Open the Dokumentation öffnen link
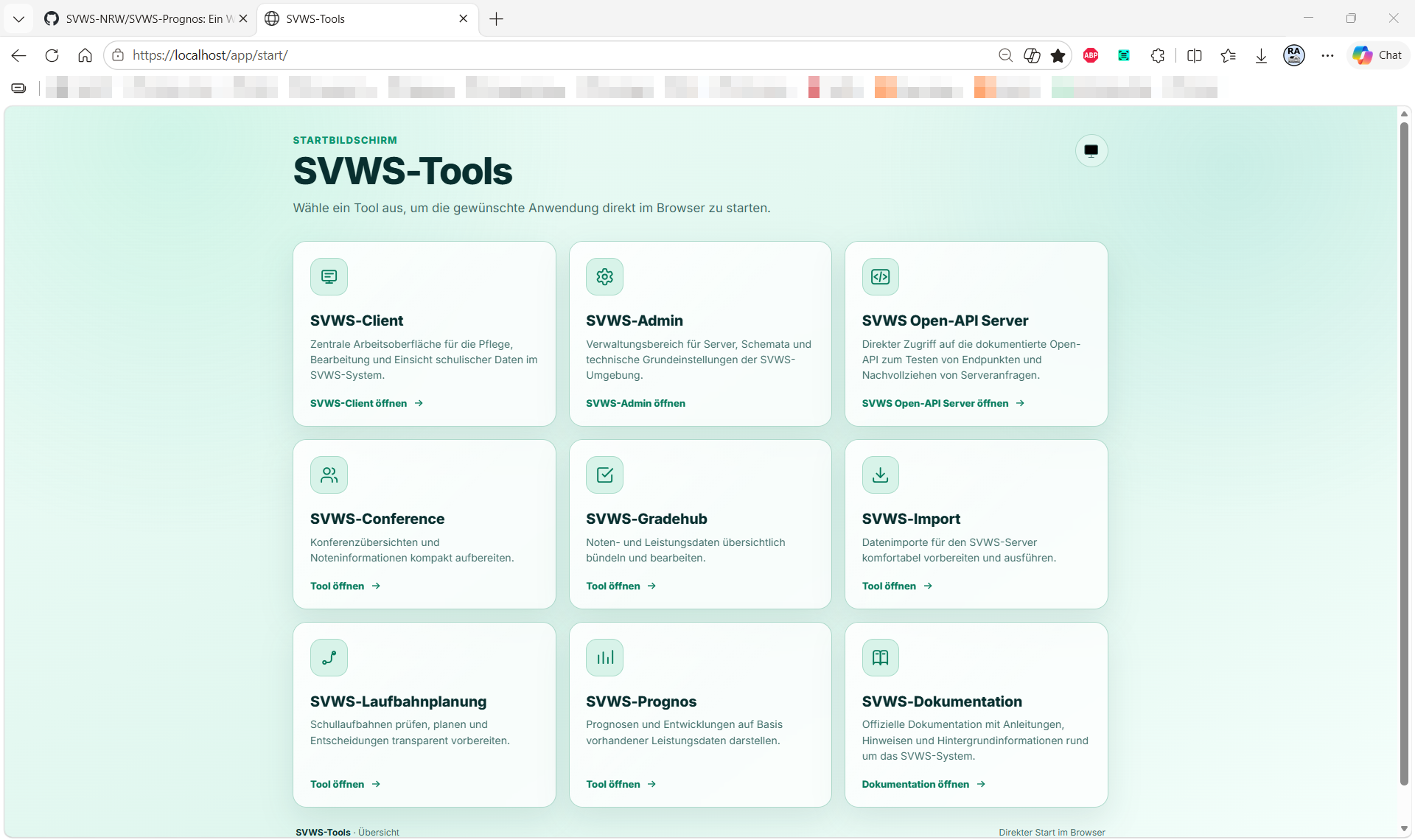Image resolution: width=1415 pixels, height=840 pixels. (x=924, y=784)
